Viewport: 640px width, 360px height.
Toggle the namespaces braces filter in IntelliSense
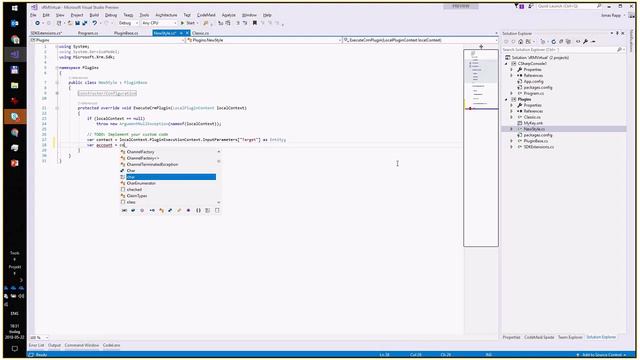(x=198, y=210)
